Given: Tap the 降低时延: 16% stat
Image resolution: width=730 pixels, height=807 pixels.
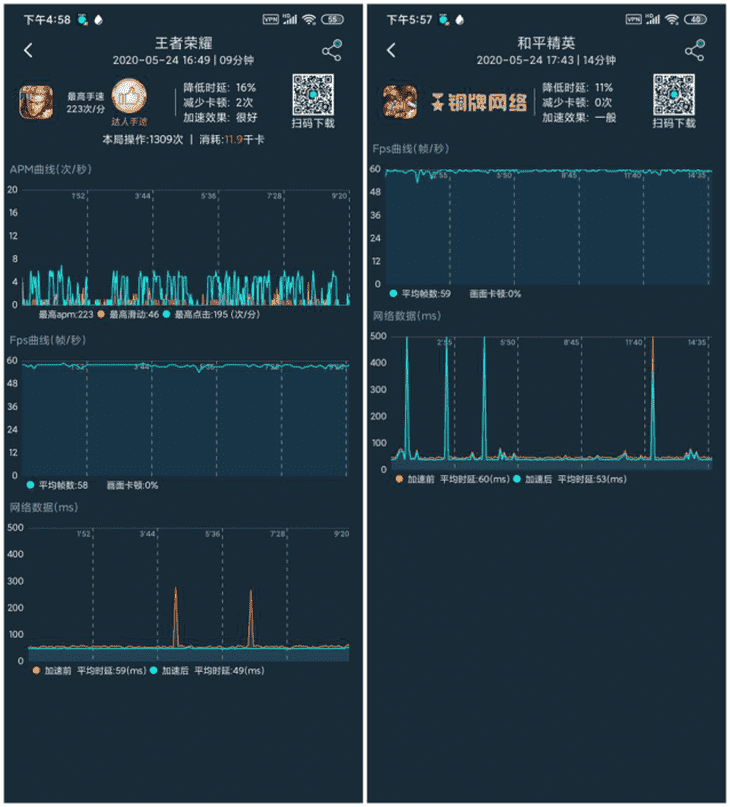Looking at the screenshot, I should pyautogui.click(x=220, y=87).
